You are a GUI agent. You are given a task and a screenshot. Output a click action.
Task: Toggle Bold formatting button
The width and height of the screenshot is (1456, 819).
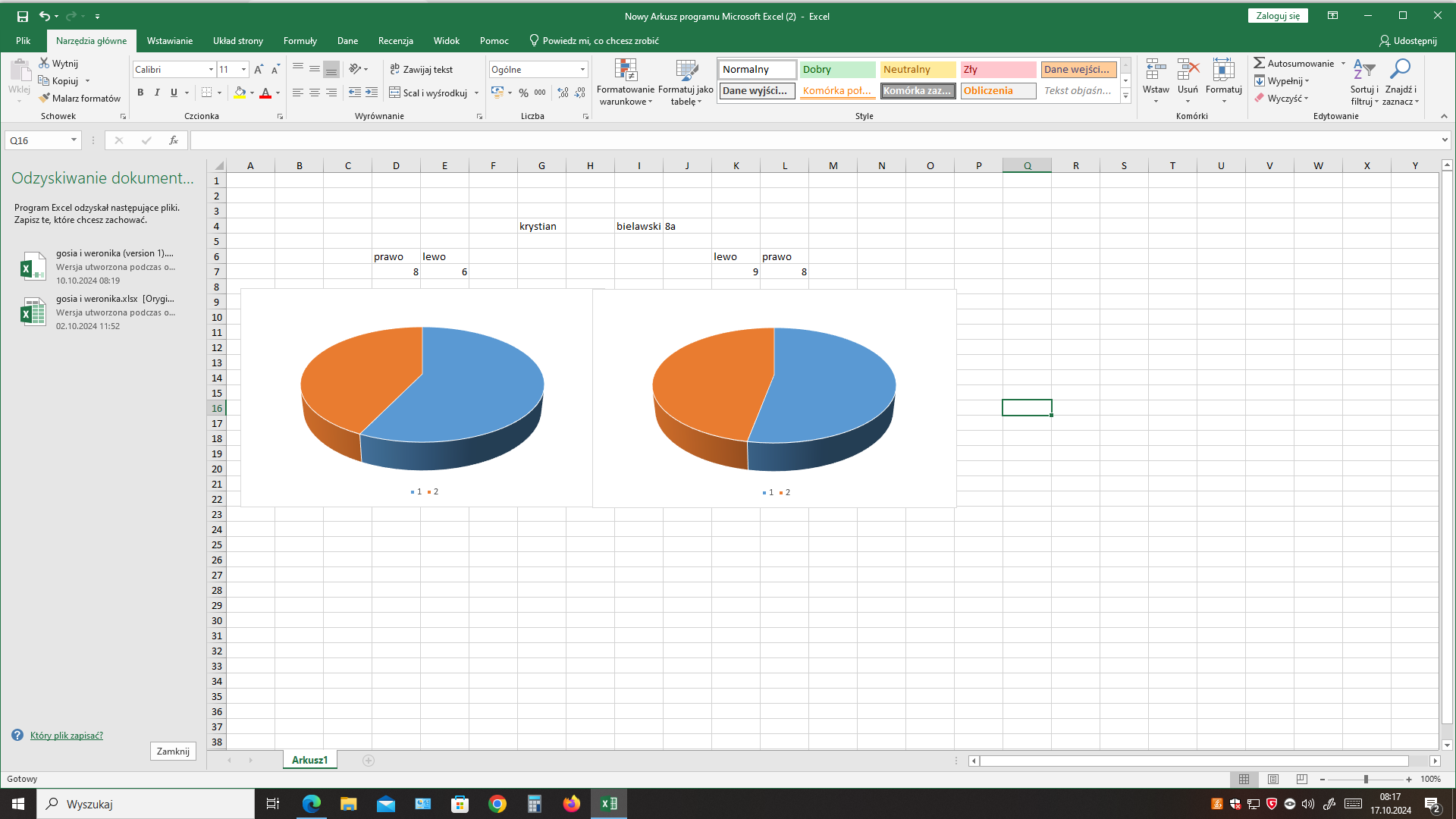tap(140, 93)
